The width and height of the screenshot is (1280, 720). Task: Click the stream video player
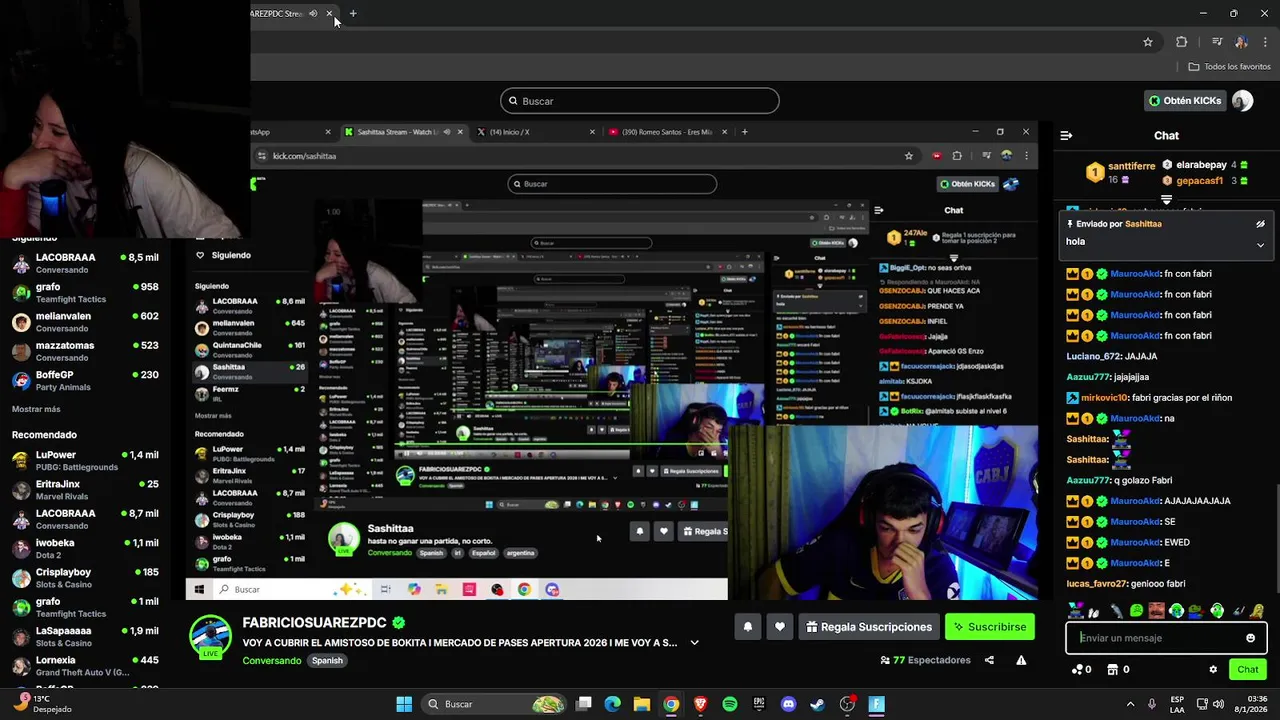(611, 360)
